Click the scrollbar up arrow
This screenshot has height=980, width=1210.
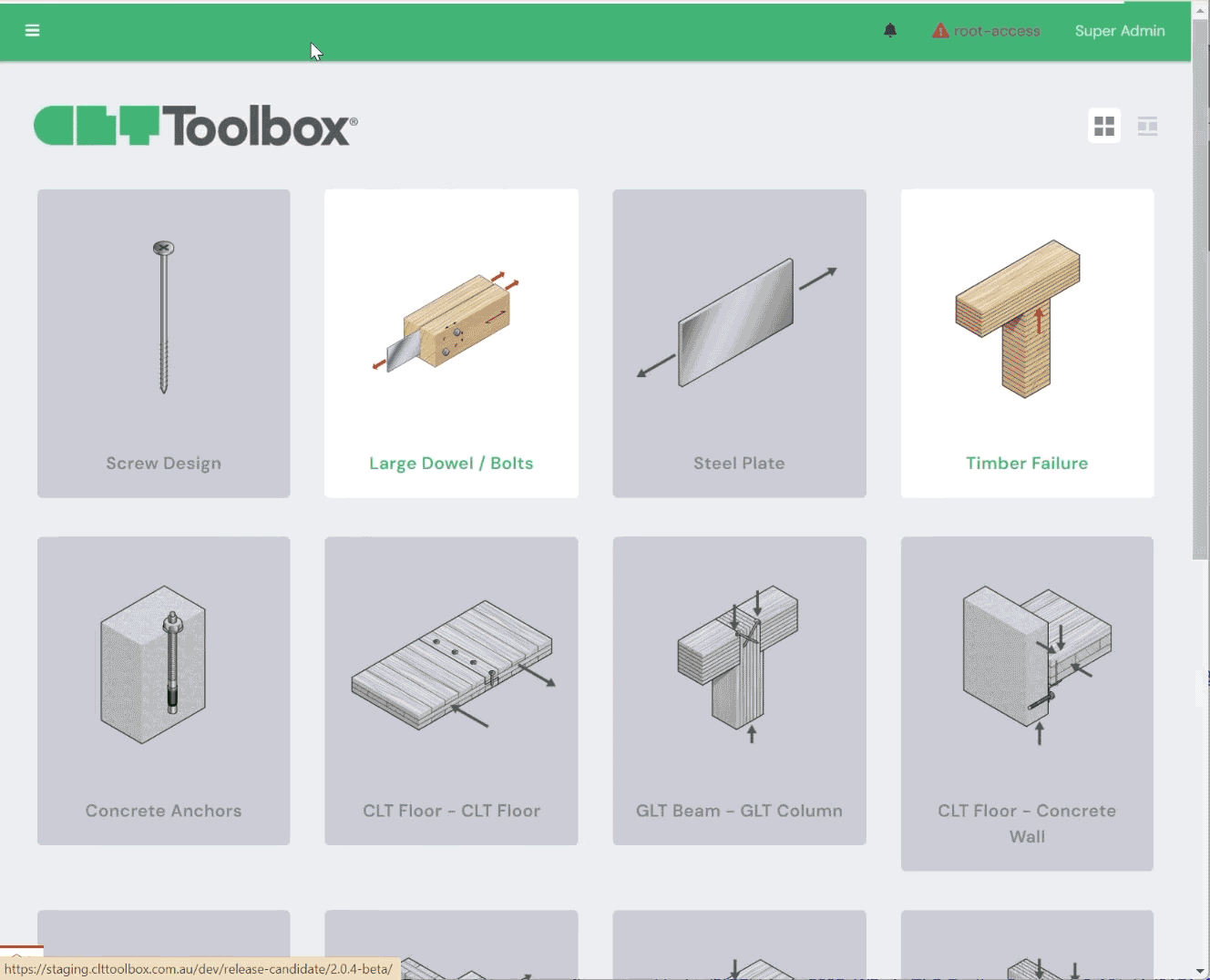(x=1201, y=9)
